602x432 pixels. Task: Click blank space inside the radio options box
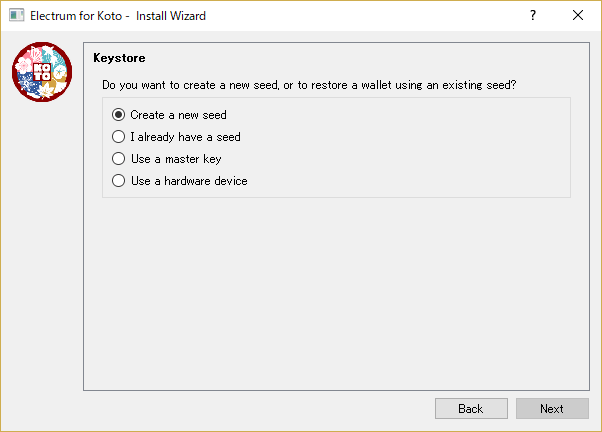[407, 148]
